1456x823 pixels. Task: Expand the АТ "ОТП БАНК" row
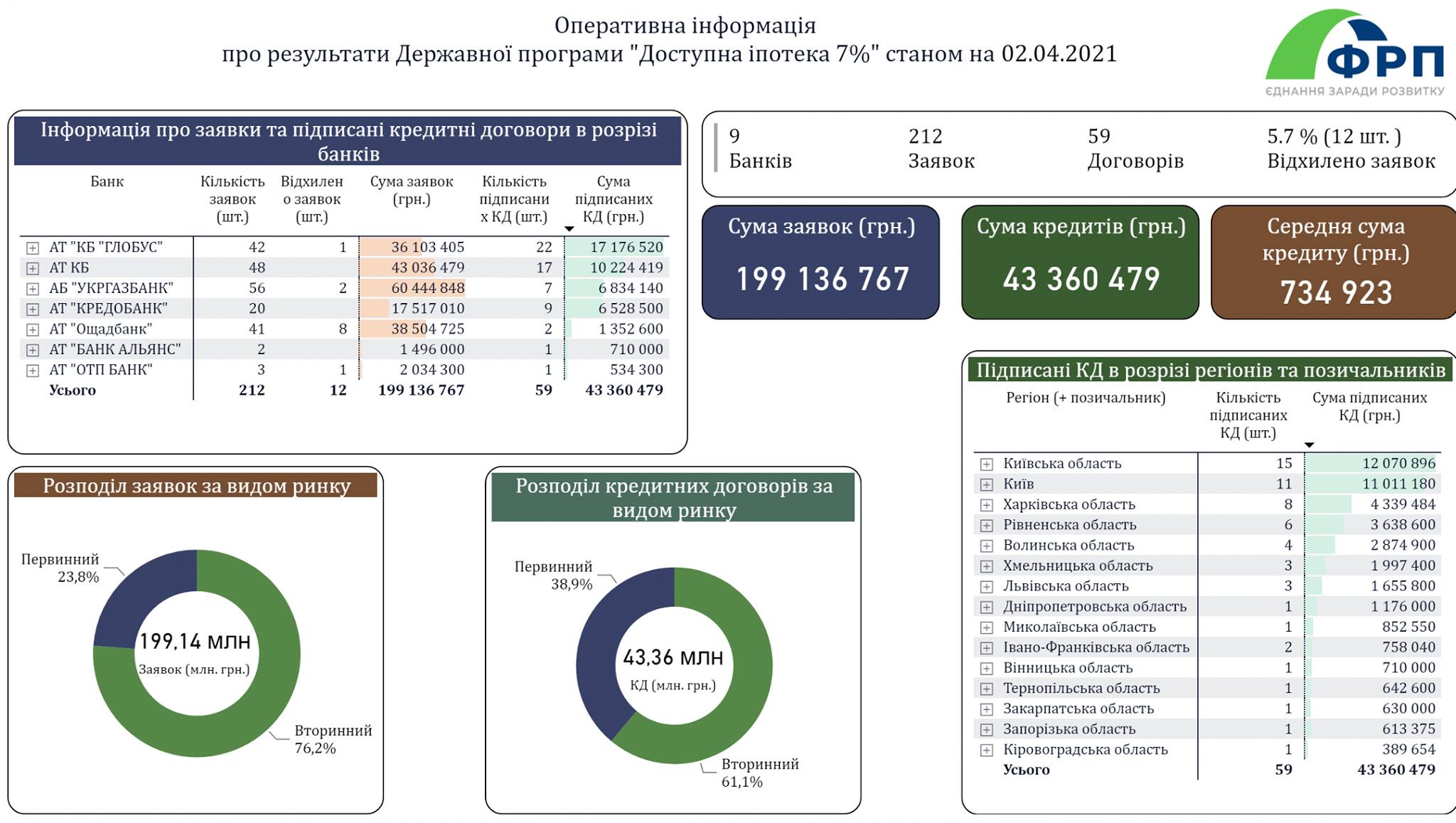33,371
